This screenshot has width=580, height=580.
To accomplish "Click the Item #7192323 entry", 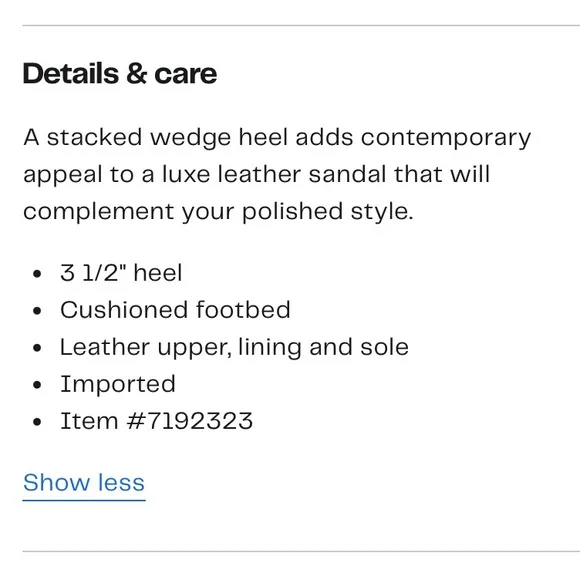I will (x=156, y=421).
